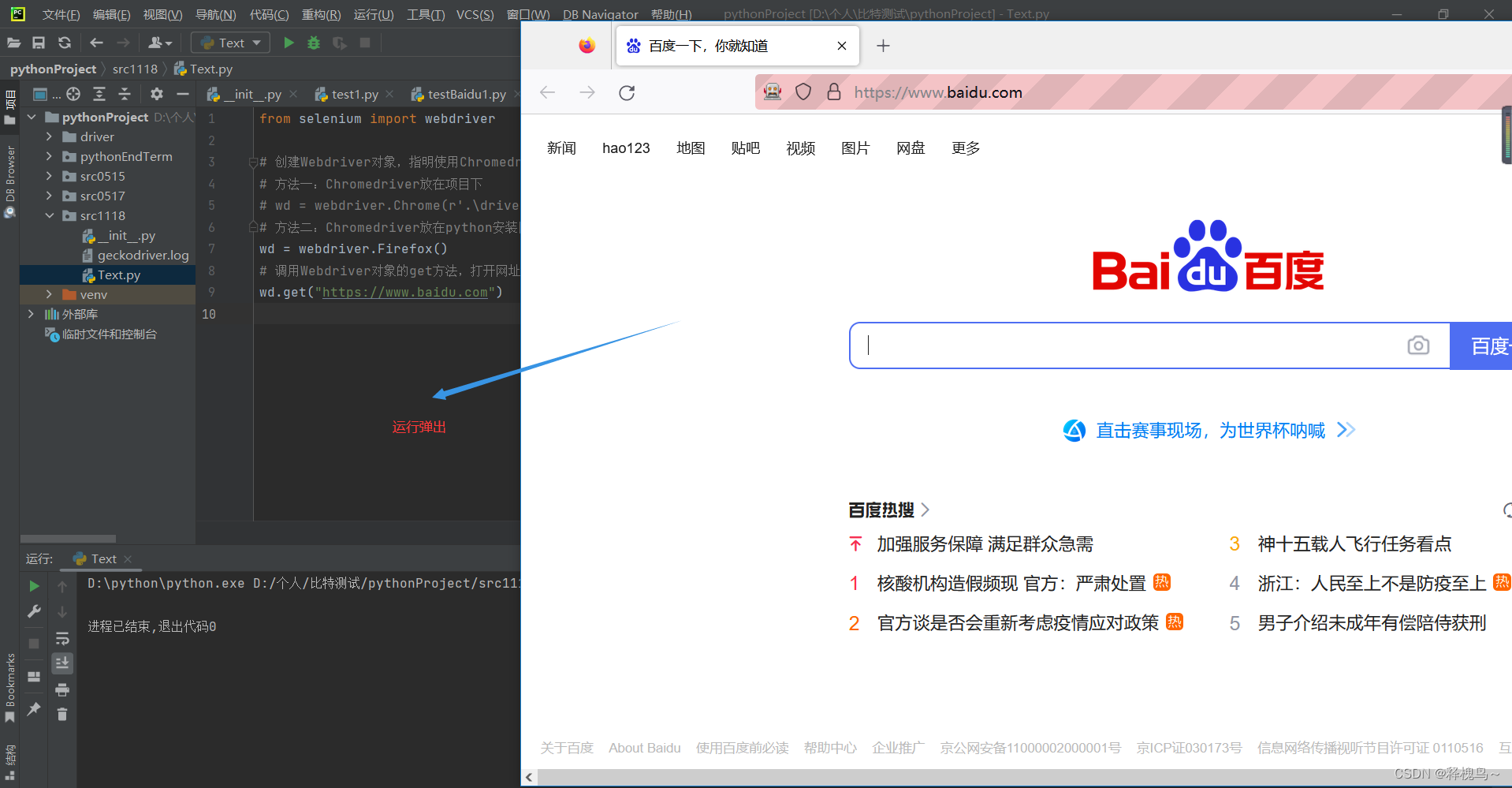
Task: Click Collapse All in project panel
Action: pos(125,94)
